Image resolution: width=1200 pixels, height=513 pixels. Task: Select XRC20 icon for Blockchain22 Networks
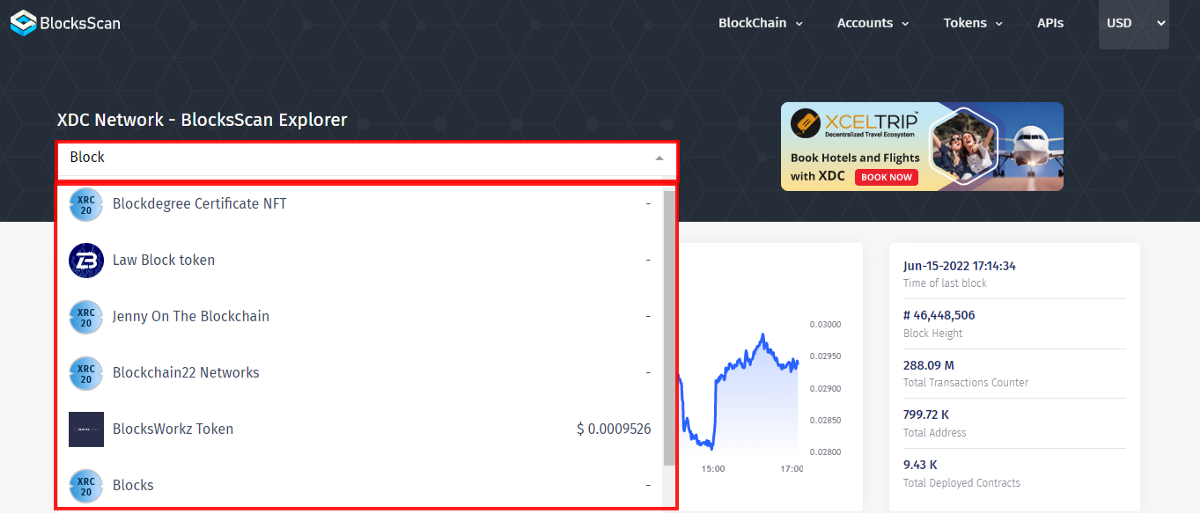click(x=86, y=373)
